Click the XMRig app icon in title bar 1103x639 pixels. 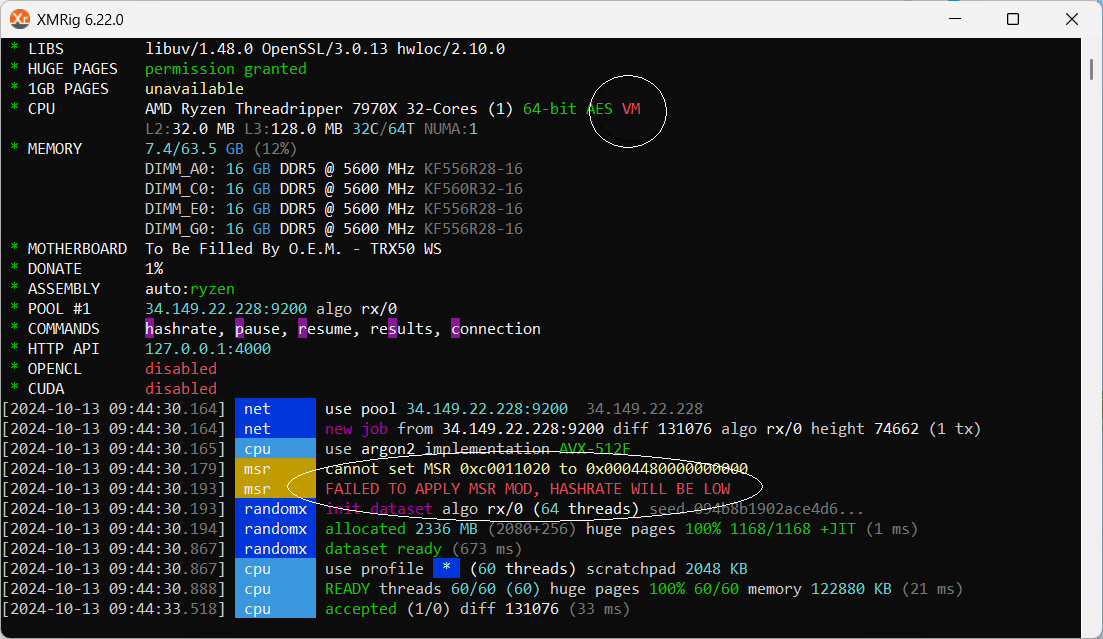tap(20, 19)
